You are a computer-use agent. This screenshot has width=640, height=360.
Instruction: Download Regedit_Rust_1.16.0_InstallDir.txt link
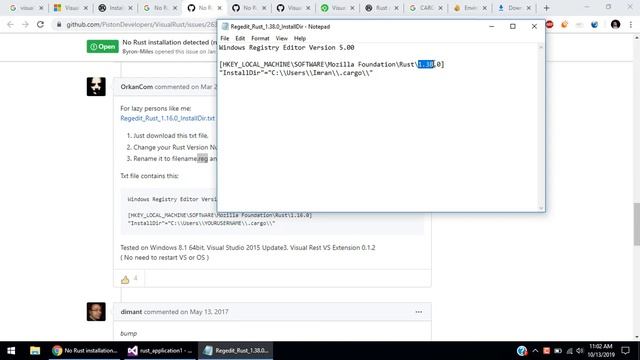167,118
